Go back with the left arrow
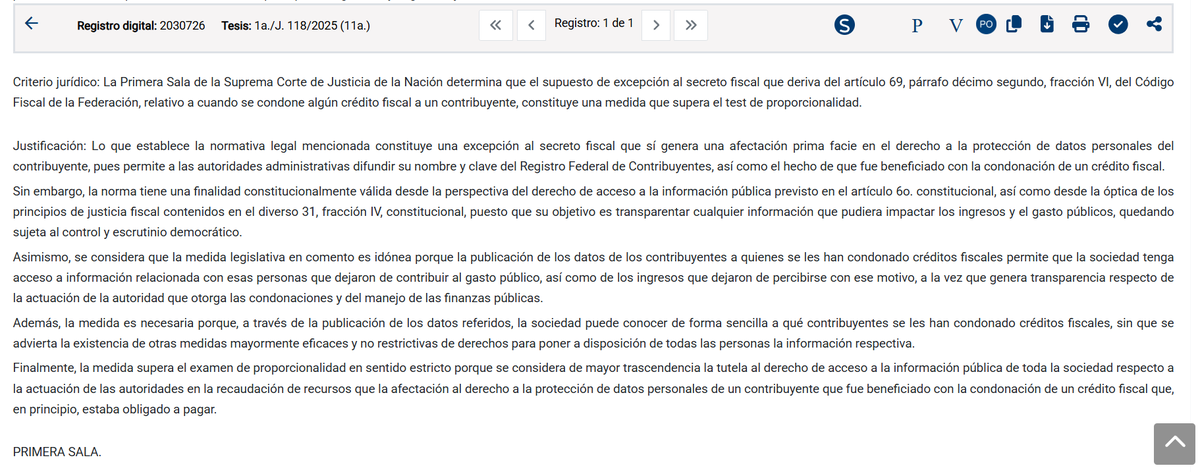The image size is (1200, 472). [x=31, y=24]
